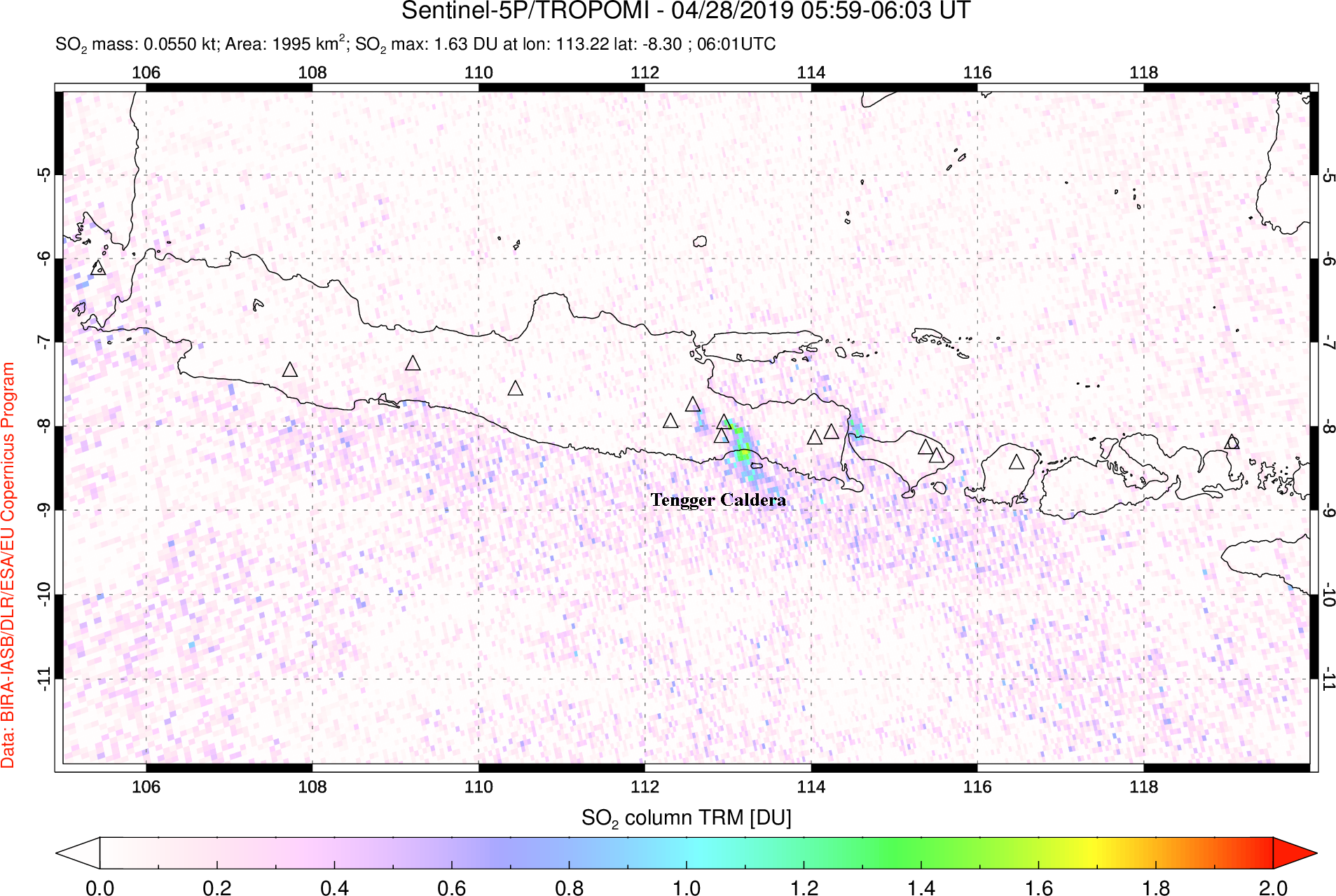Pick the volcano triangle near 116.5°E

coord(1016,462)
